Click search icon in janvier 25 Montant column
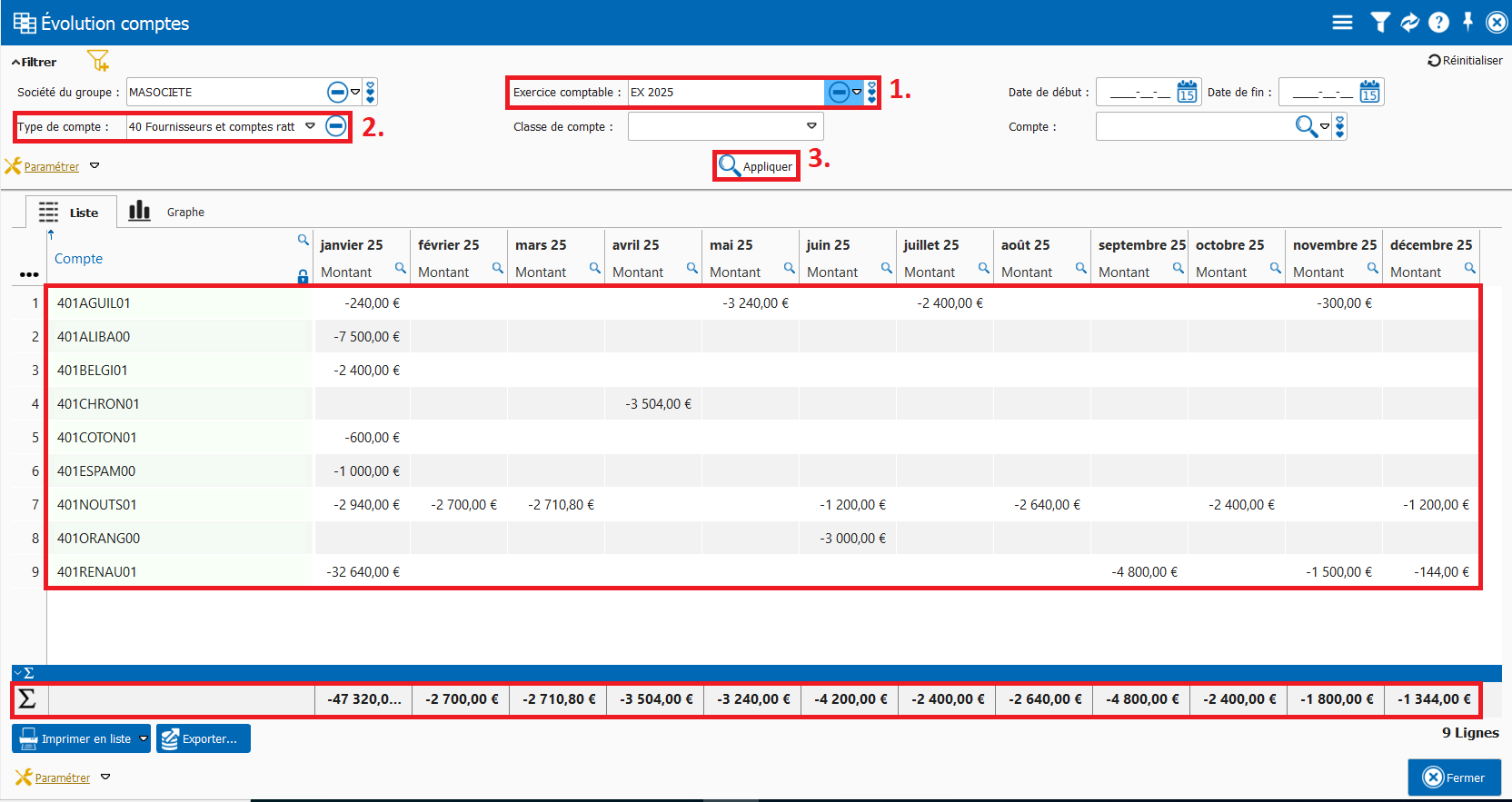The image size is (1512, 802). click(400, 268)
